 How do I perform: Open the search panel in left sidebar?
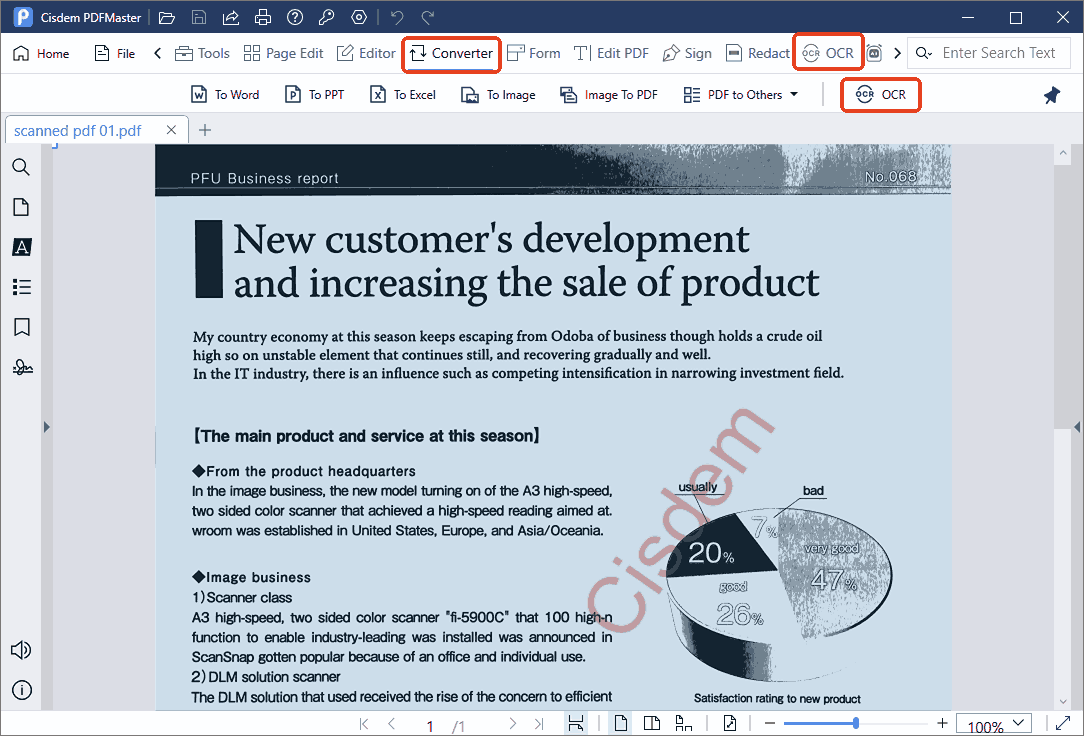click(21, 167)
